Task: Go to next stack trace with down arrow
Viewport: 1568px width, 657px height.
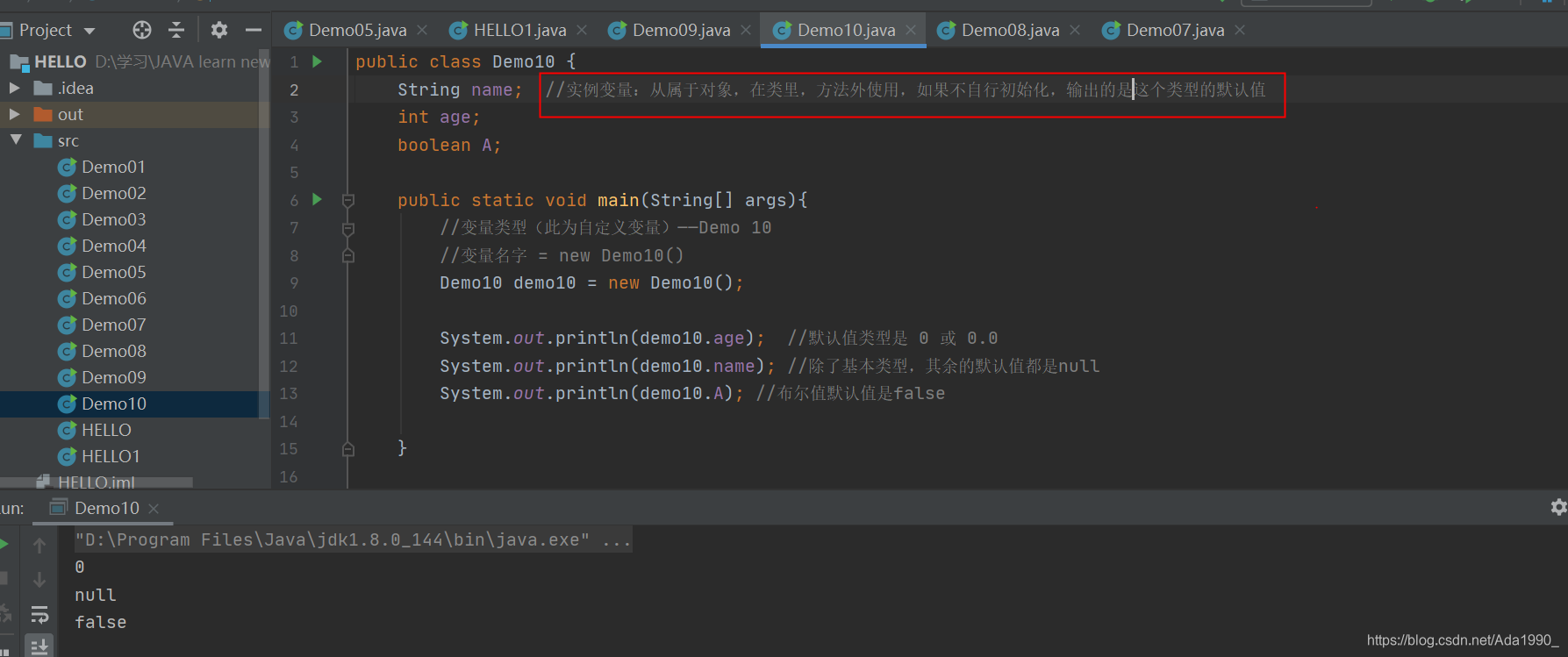Action: (x=39, y=580)
